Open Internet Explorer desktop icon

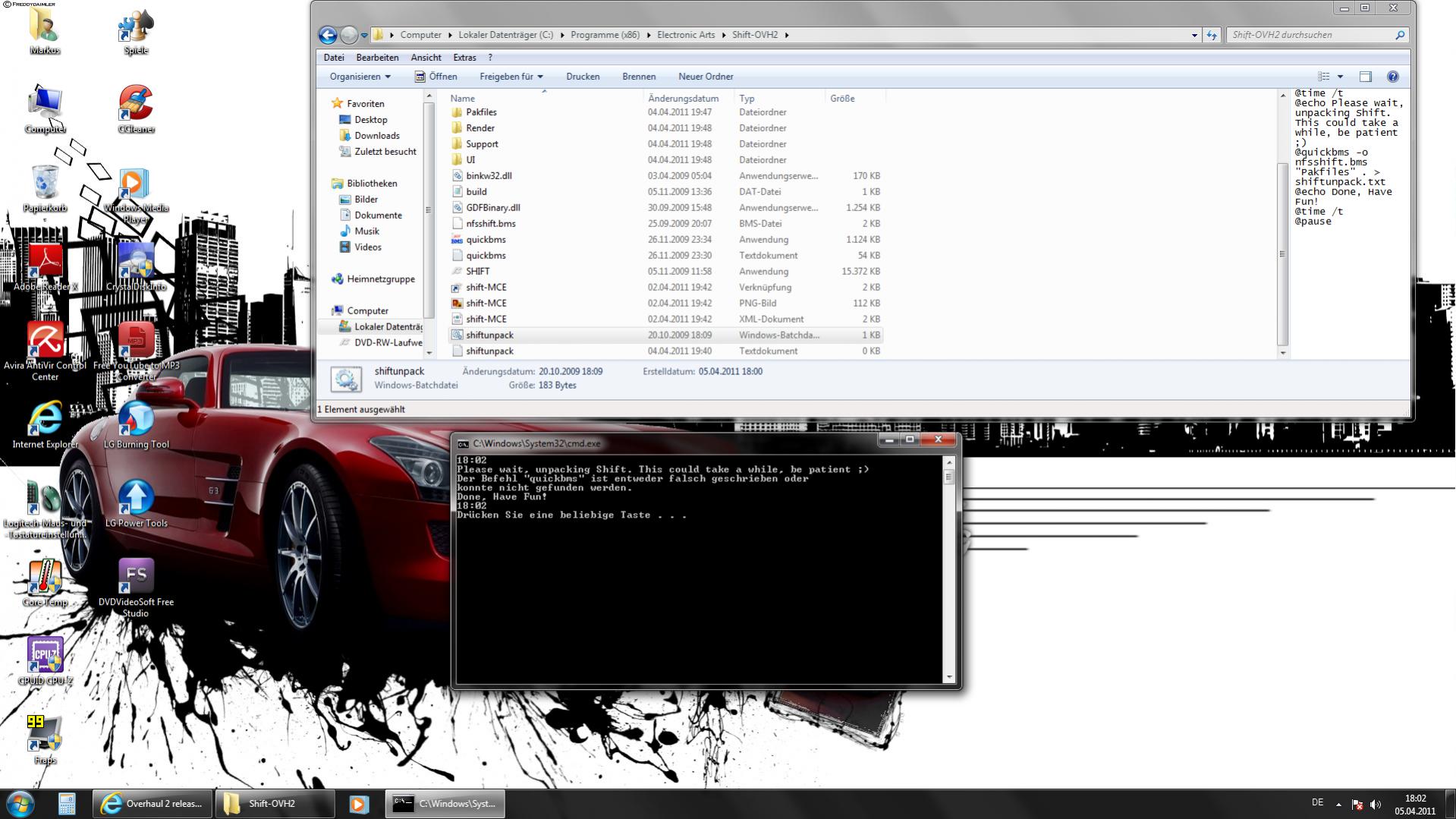45,425
